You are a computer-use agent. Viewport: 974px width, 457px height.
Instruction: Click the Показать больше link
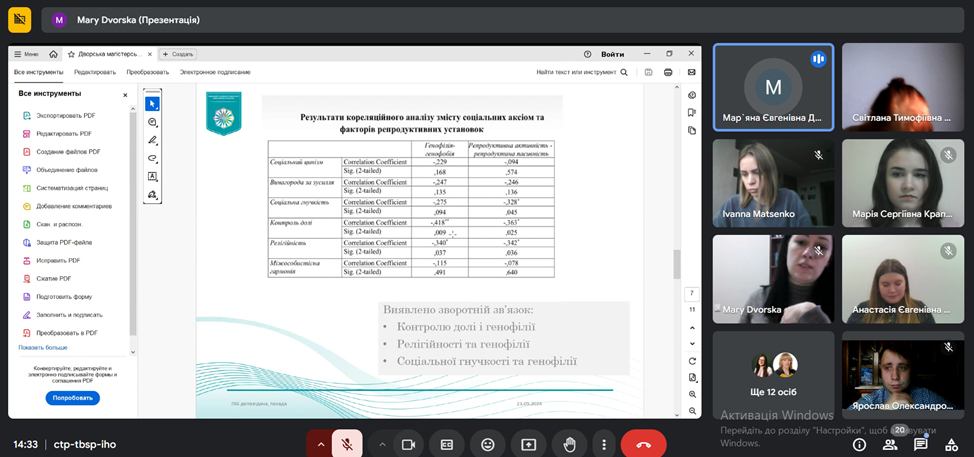click(x=43, y=347)
